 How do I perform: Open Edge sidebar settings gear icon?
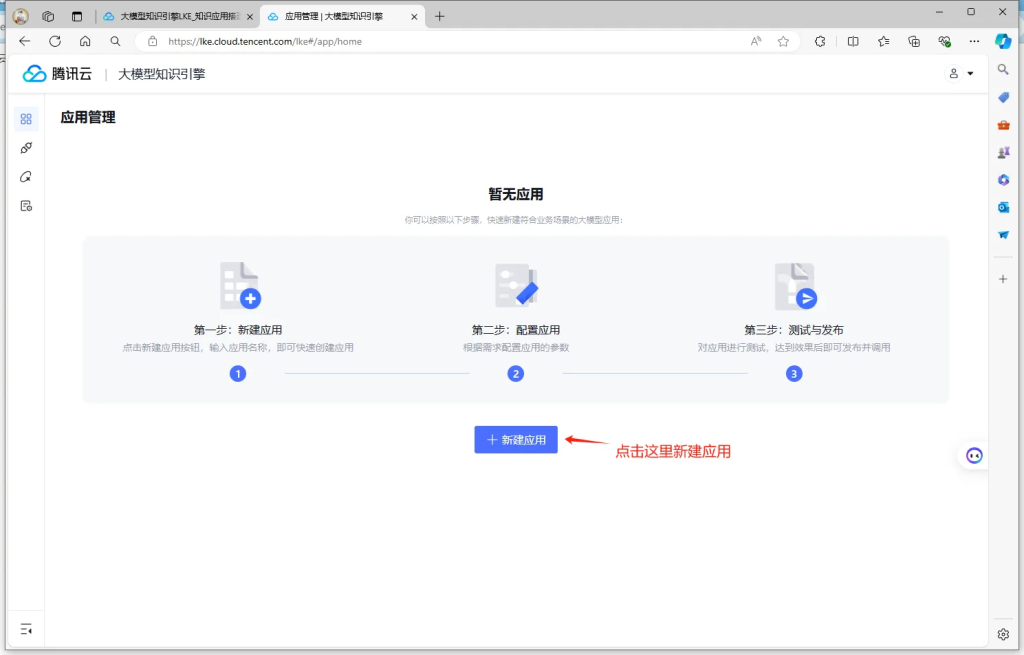(x=1003, y=634)
